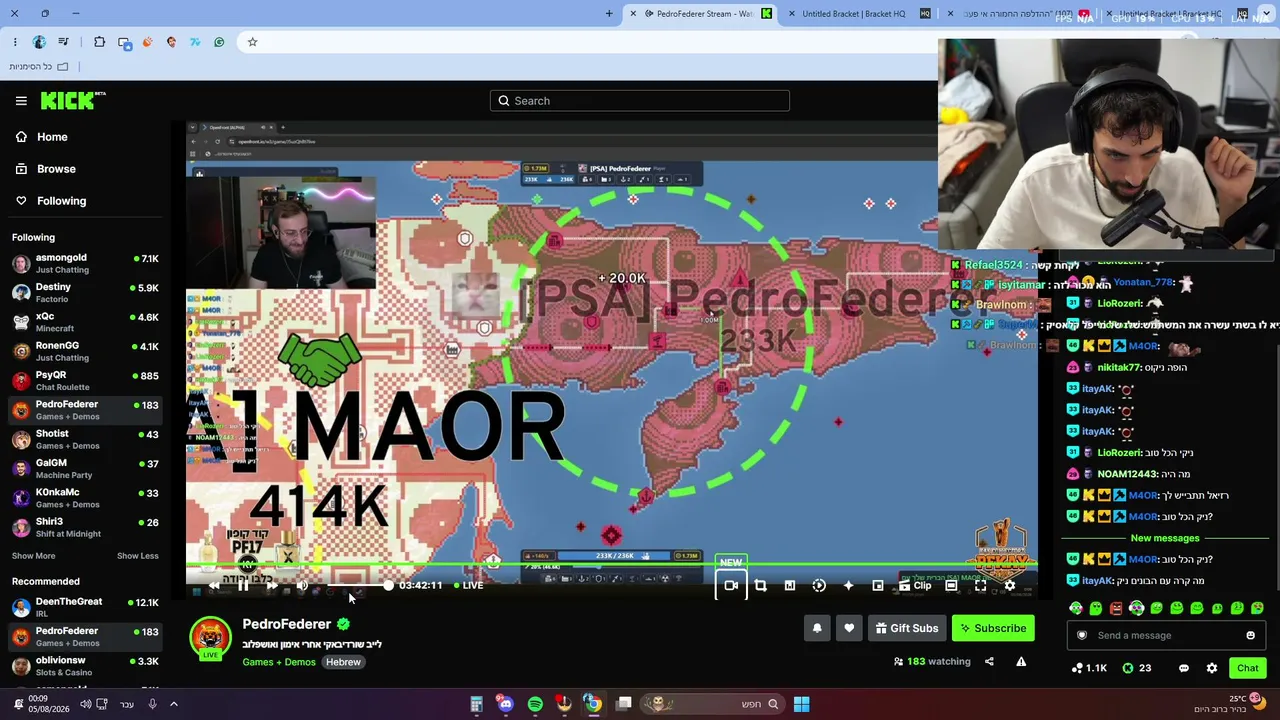Send the message with the Chat button

[x=1247, y=668]
